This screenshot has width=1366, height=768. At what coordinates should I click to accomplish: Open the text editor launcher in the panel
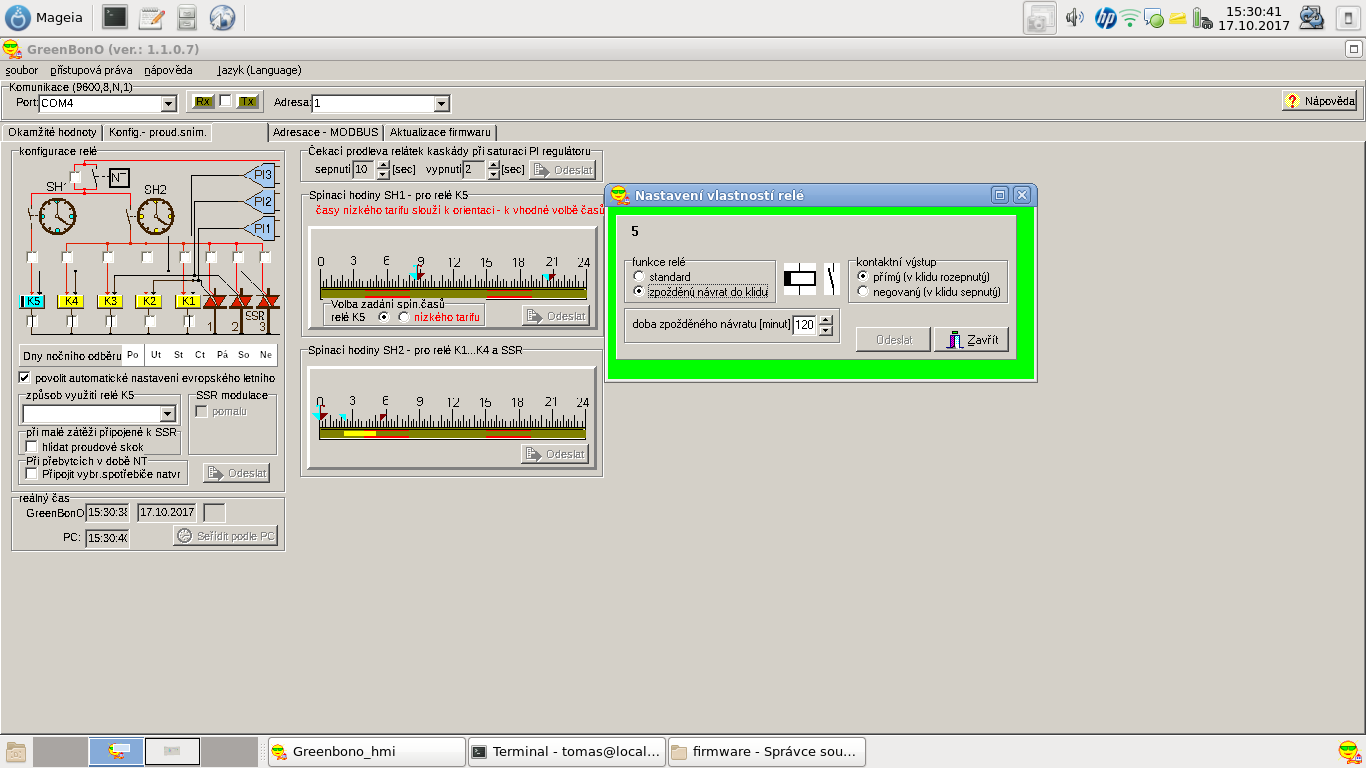point(151,17)
